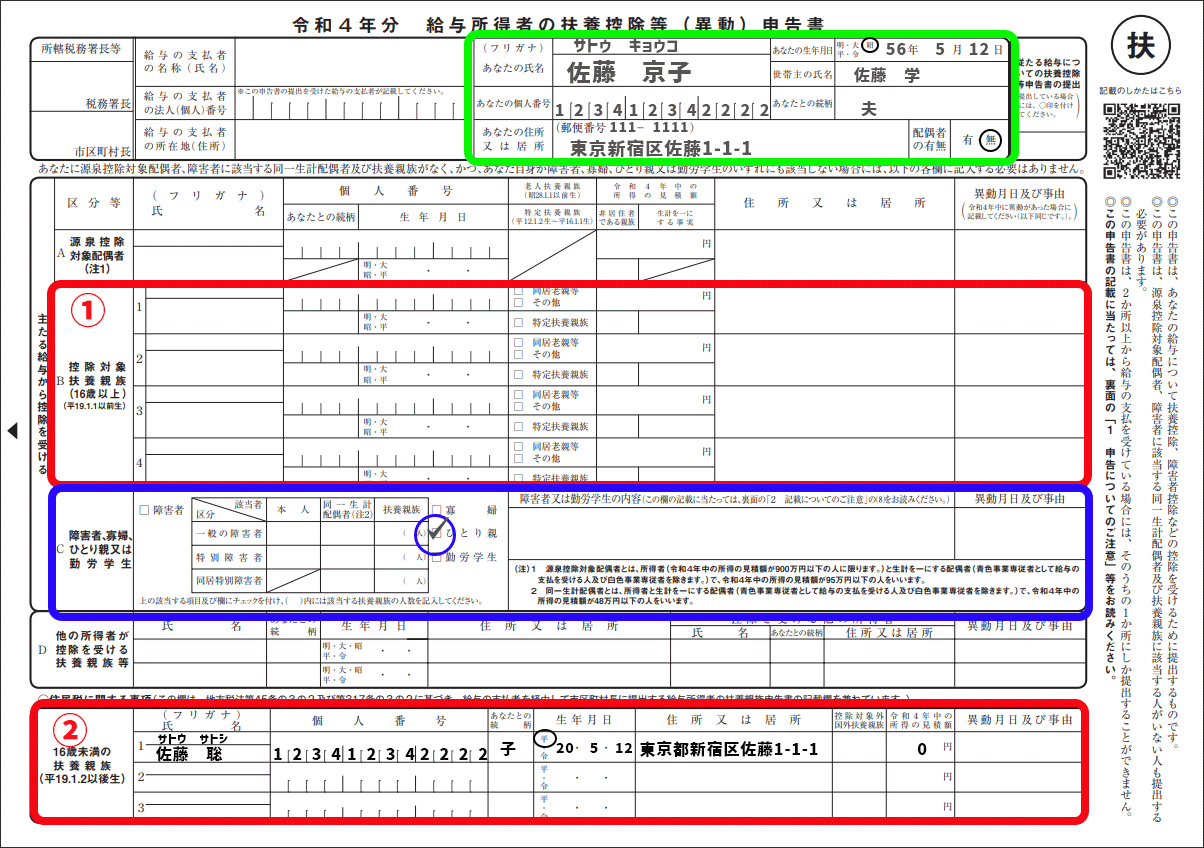Tick first 特定扶養親族 checkbox in section B
The height and width of the screenshot is (848, 1204).
tap(518, 322)
